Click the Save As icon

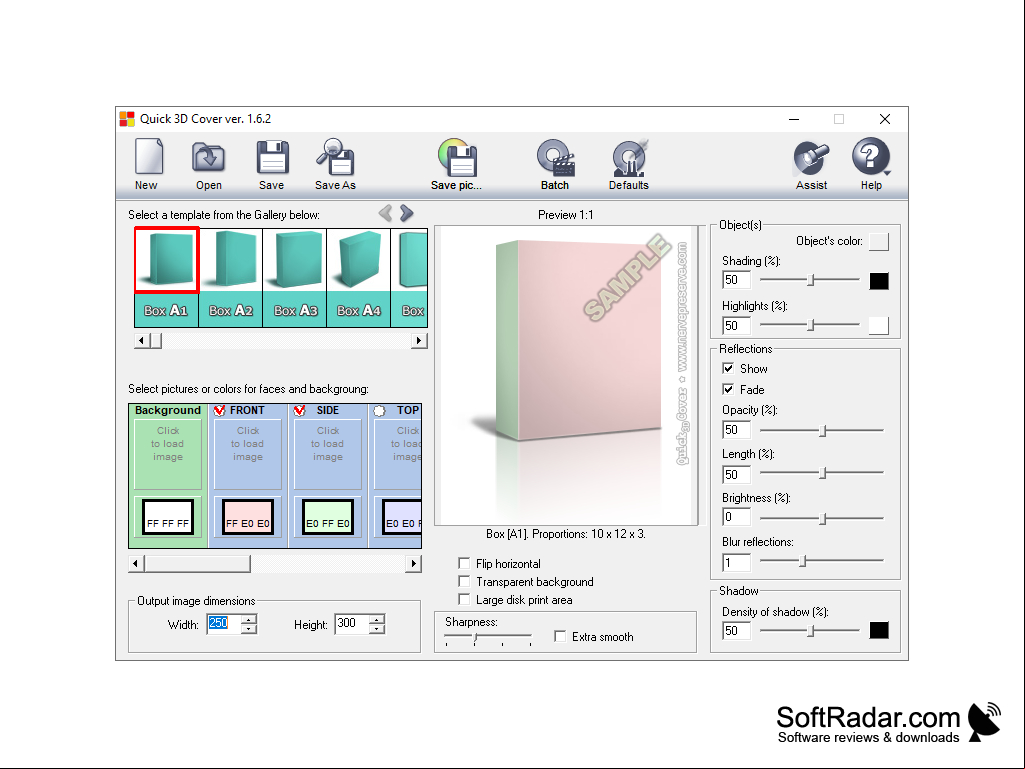click(335, 158)
